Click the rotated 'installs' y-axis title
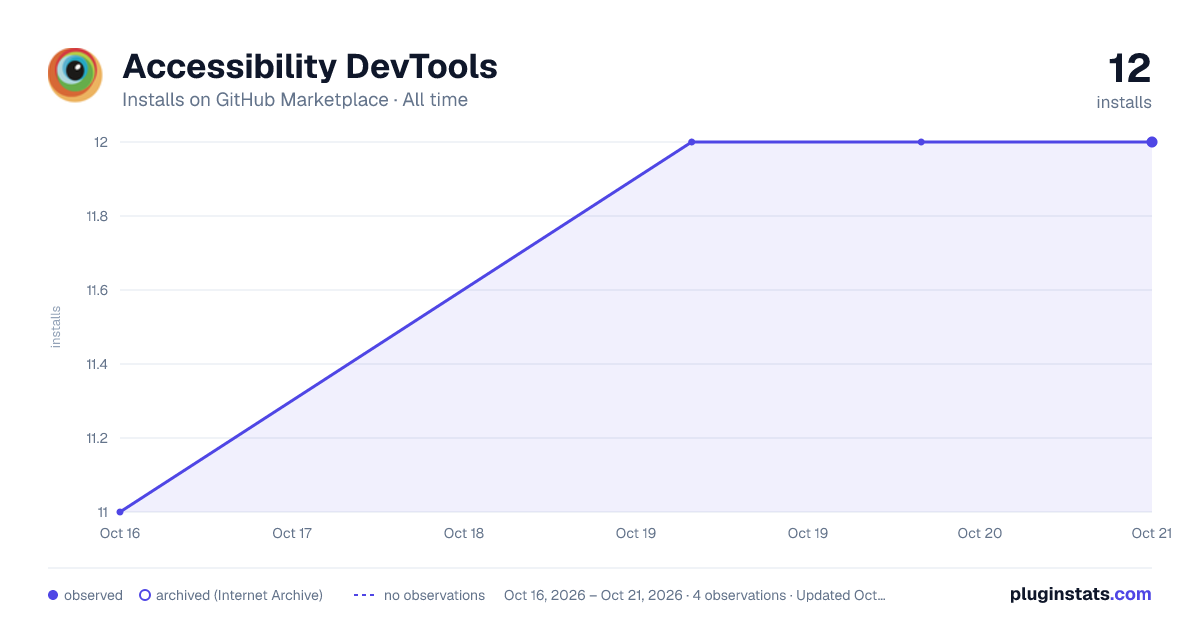The image size is (1200, 630). point(56,327)
